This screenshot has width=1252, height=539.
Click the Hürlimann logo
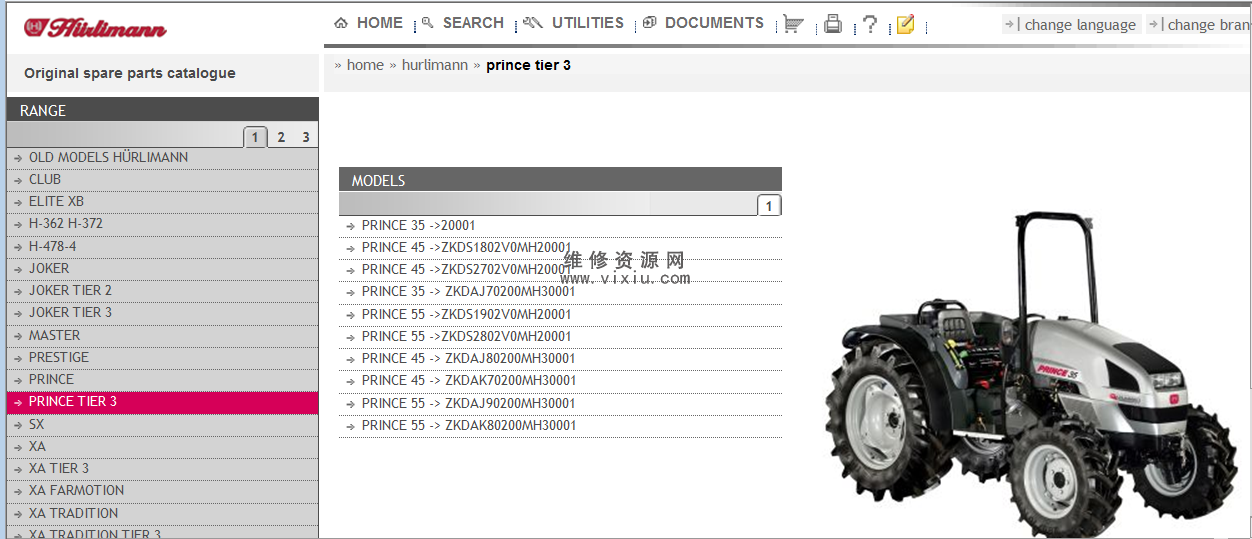[96, 28]
